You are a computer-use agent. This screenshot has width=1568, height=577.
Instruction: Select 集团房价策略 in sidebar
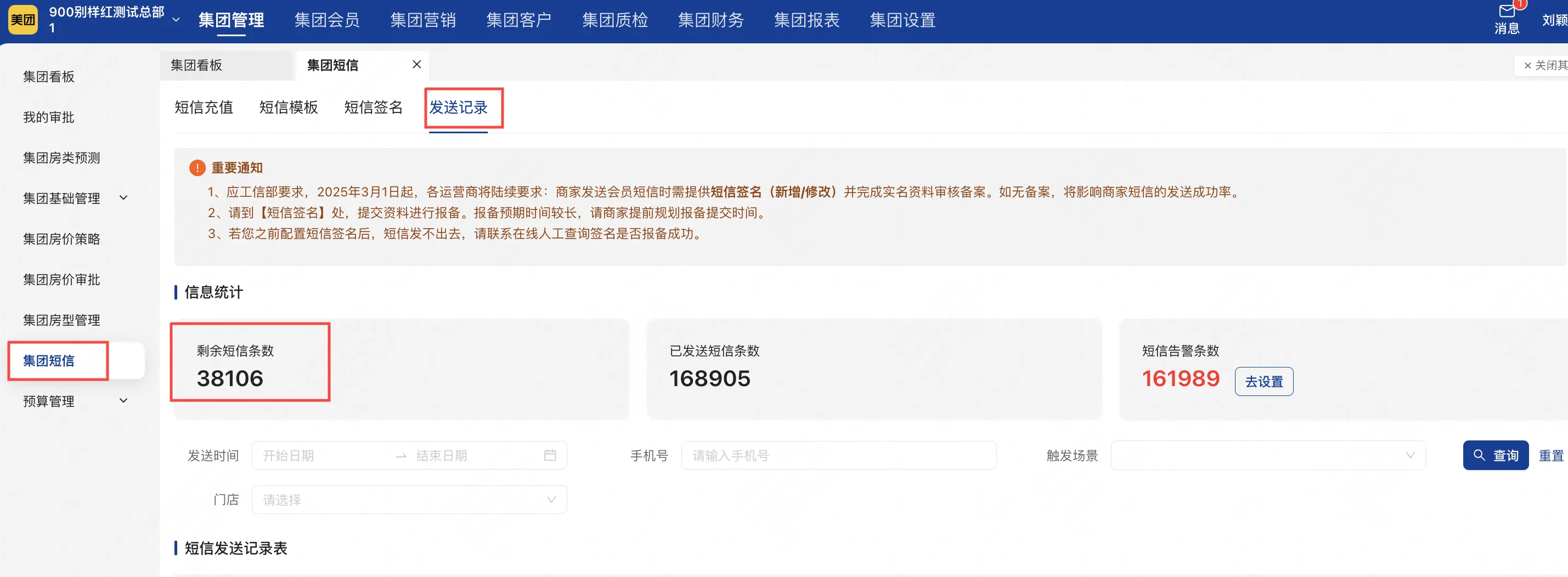point(61,239)
